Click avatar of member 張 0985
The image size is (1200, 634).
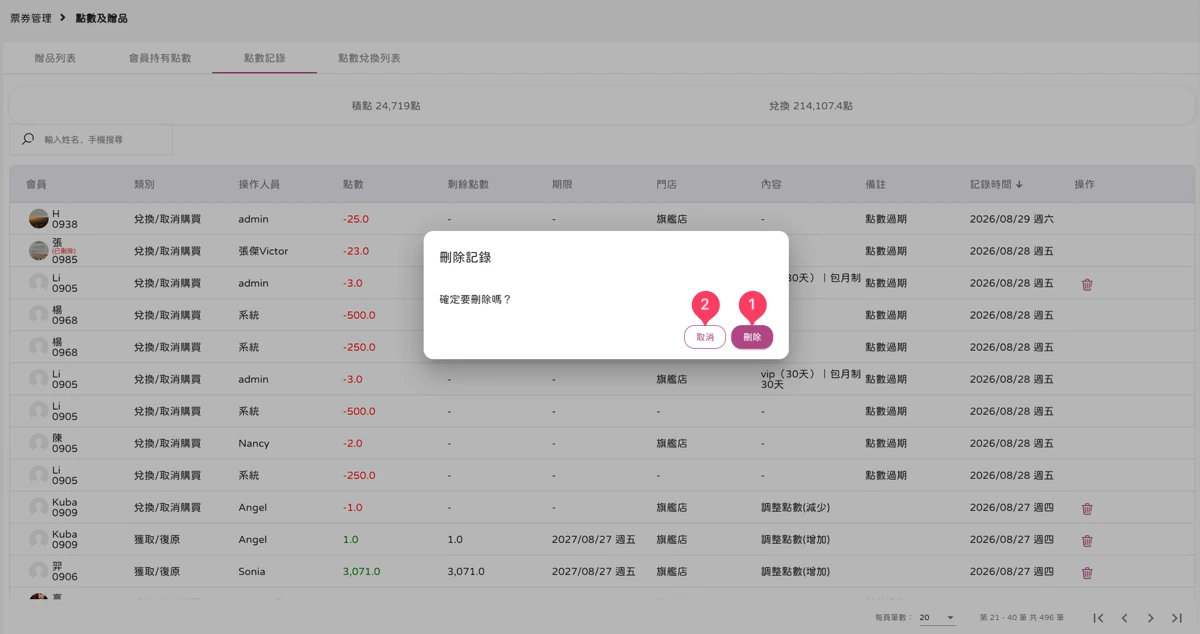[38, 250]
